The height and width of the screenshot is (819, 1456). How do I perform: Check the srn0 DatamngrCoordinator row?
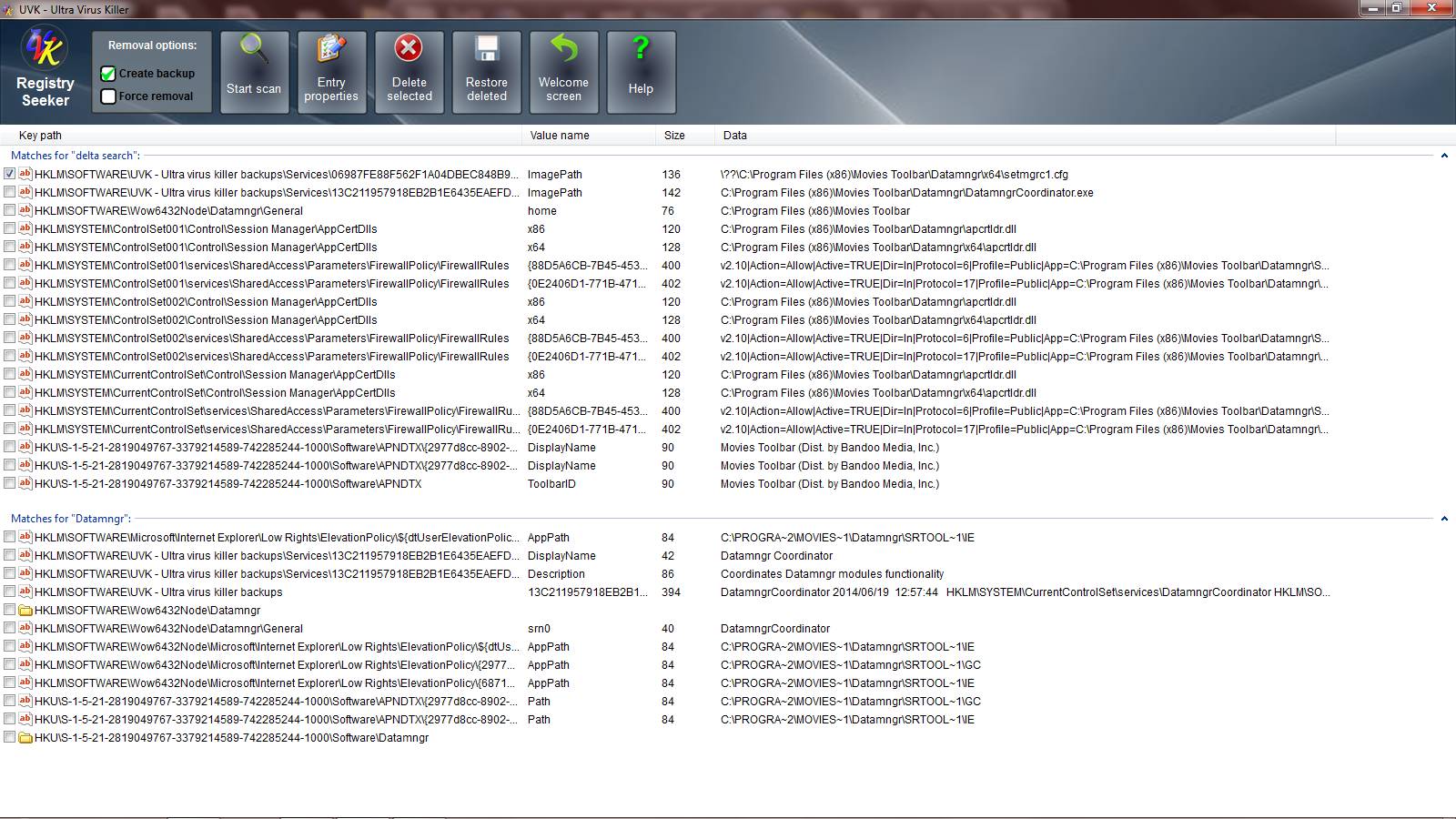pos(9,628)
